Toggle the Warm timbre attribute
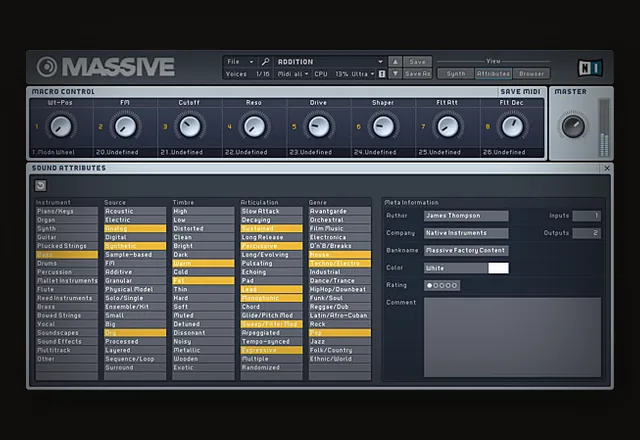 tap(203, 263)
